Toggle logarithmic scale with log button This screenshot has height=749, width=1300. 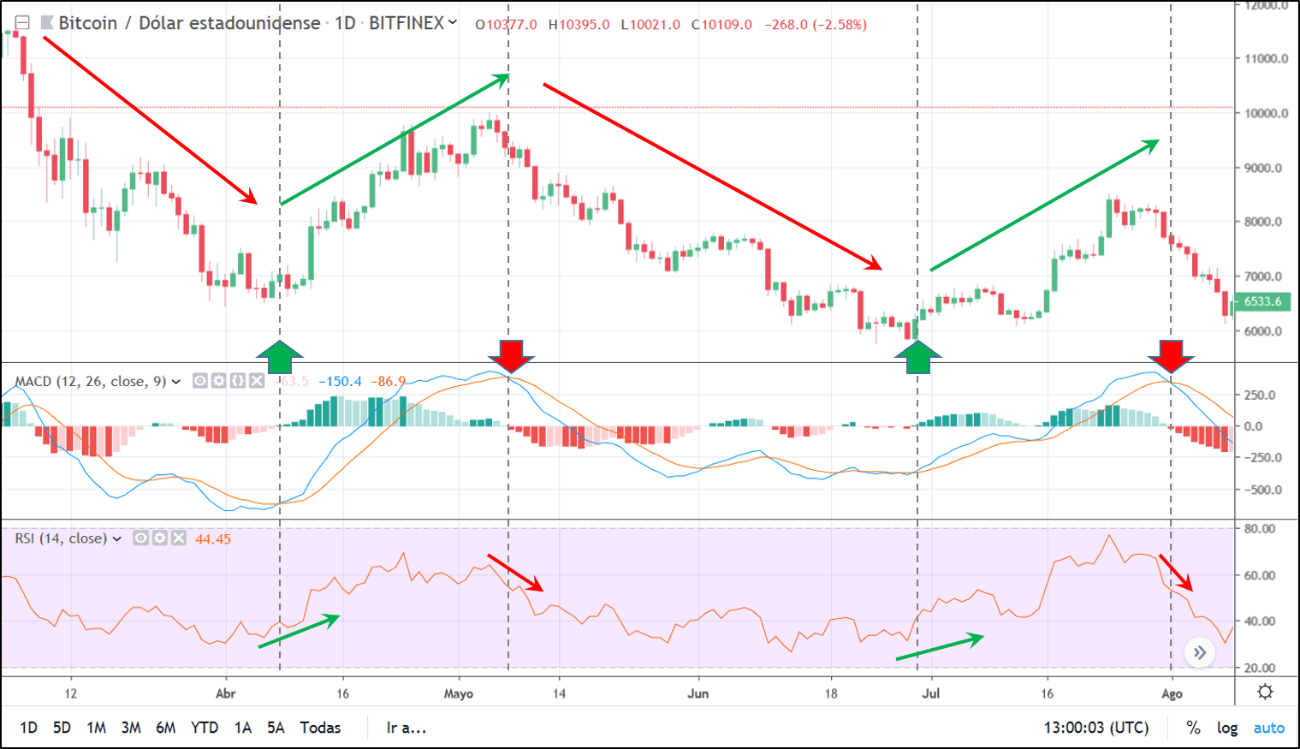click(x=1227, y=727)
